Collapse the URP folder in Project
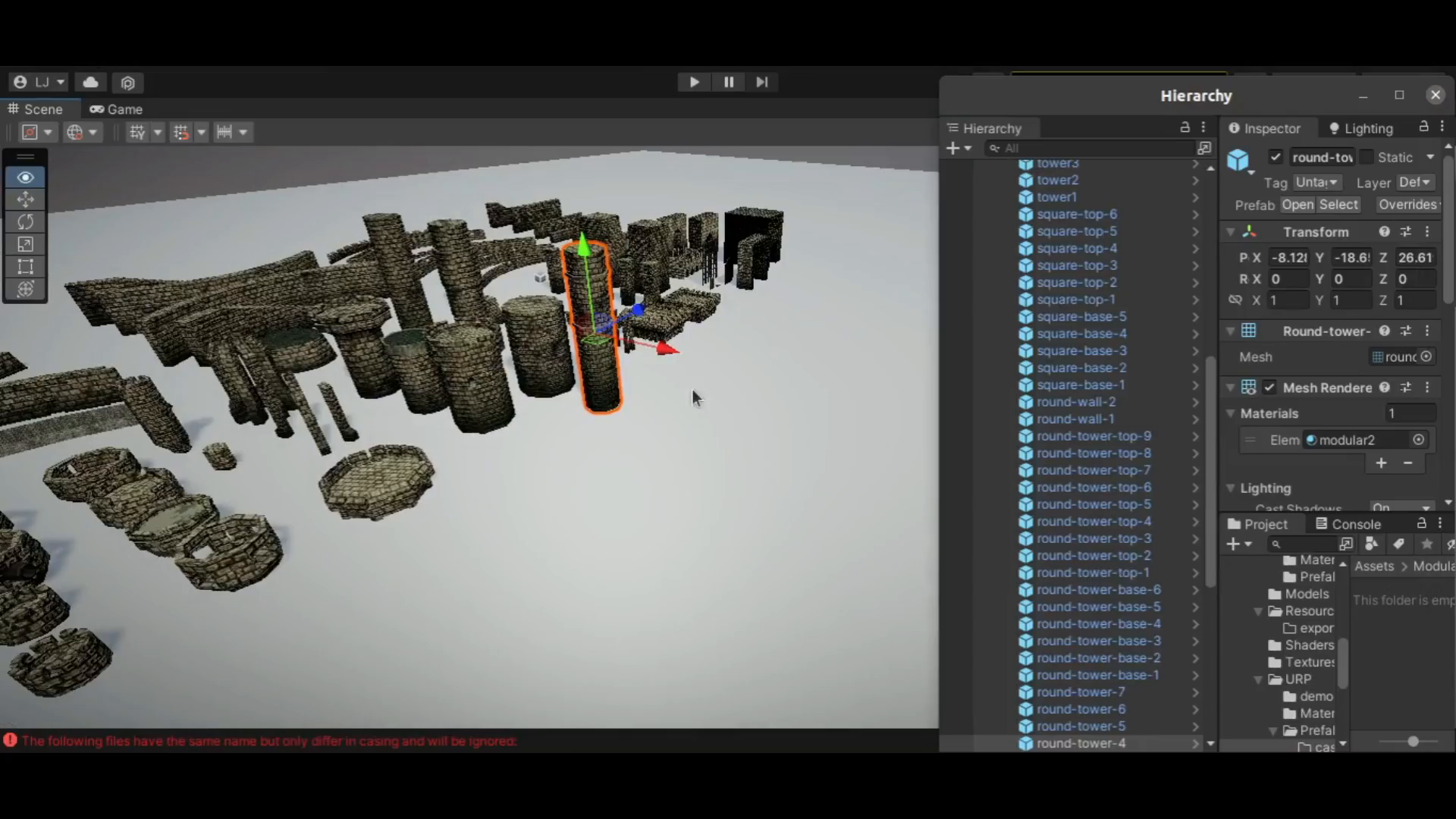This screenshot has height=819, width=1456. [1258, 679]
